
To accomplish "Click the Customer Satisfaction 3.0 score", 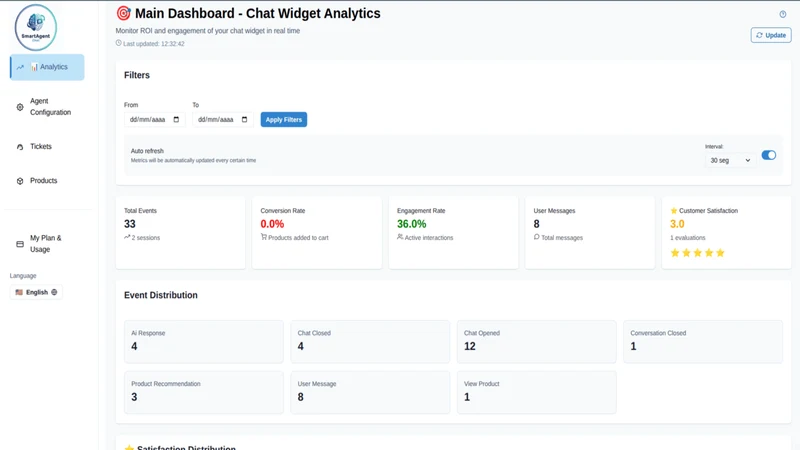I will pyautogui.click(x=677, y=224).
